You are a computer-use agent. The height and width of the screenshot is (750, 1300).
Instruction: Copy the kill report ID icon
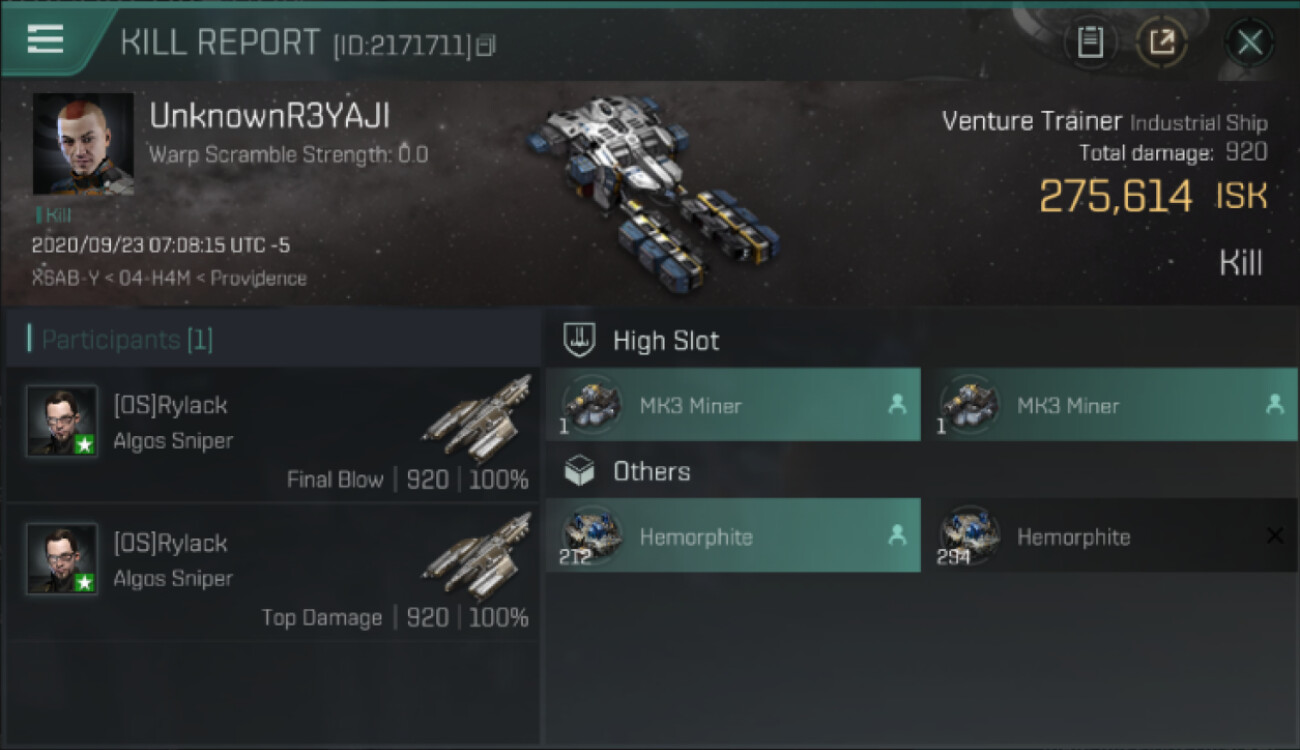pyautogui.click(x=486, y=44)
